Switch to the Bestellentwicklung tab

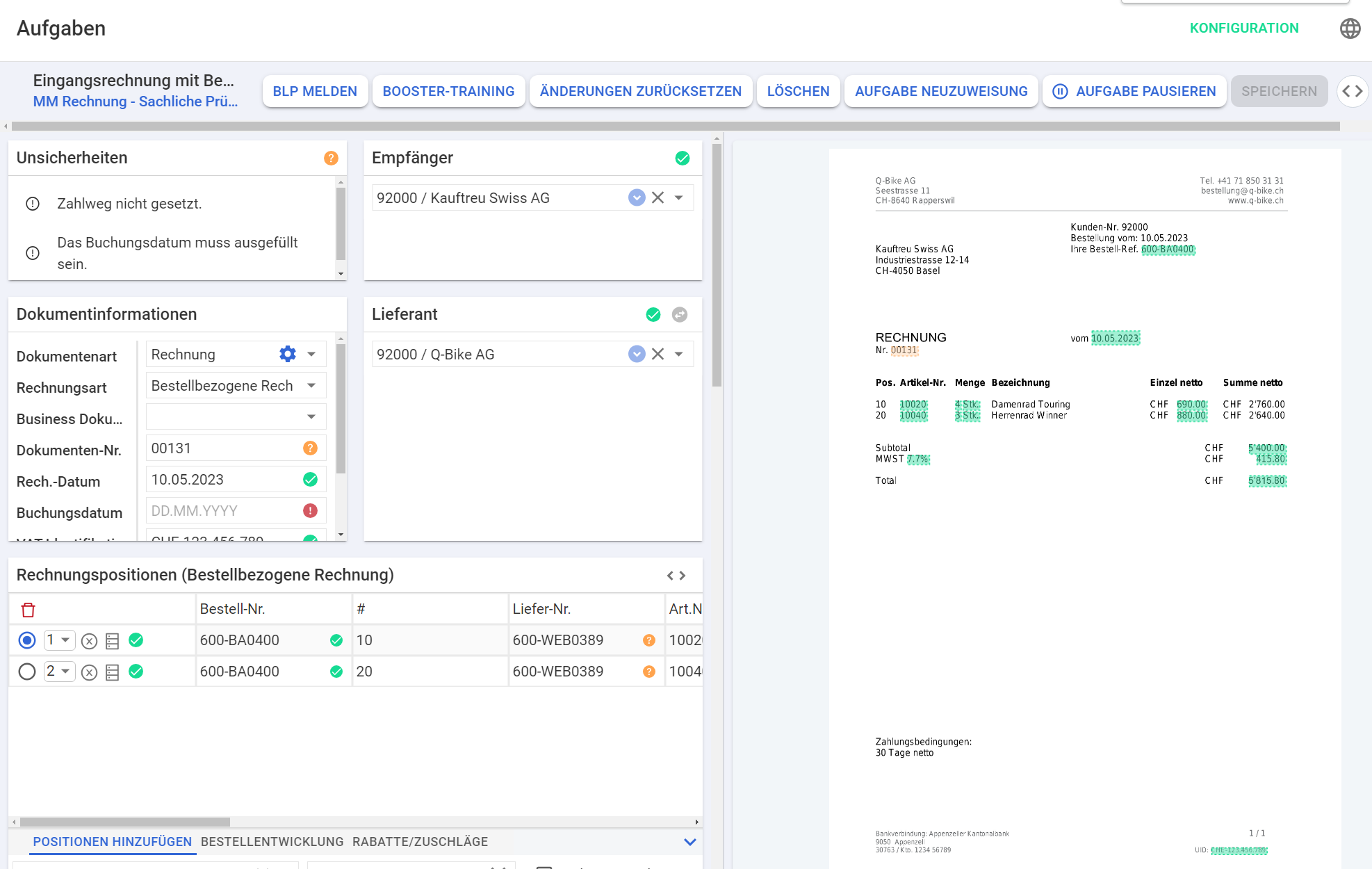click(272, 842)
